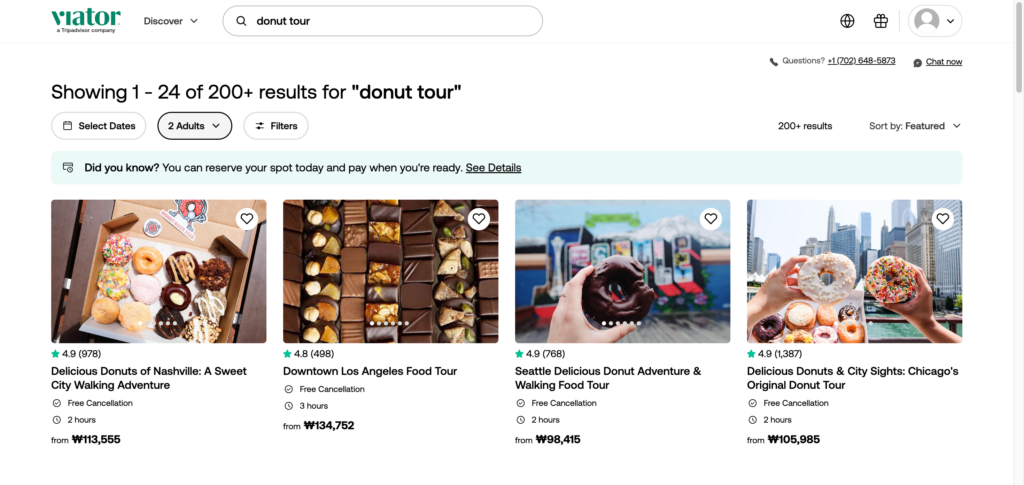The height and width of the screenshot is (485, 1024).
Task: Save Nashville donut tour to wishlist
Action: (246, 218)
